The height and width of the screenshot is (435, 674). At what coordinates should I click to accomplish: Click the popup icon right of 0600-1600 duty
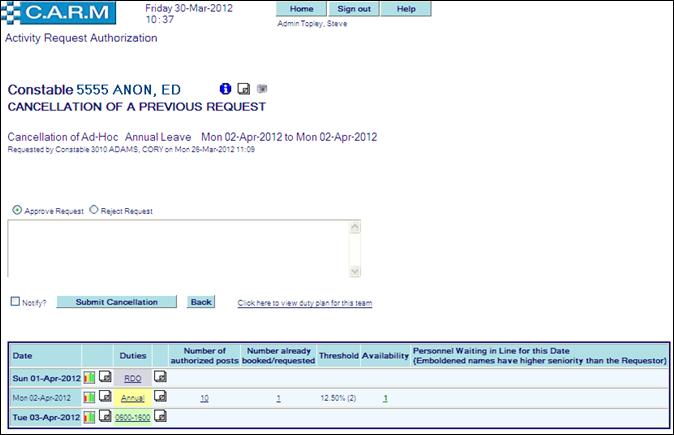pos(160,415)
